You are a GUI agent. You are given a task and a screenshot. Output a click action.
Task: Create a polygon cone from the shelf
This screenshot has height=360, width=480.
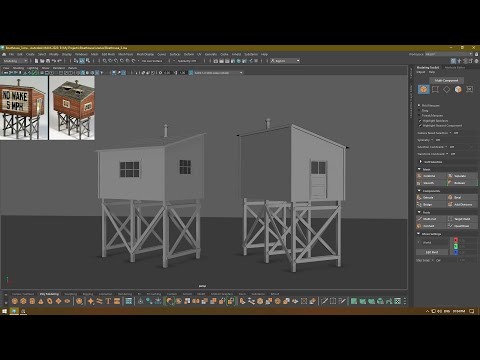[x=41, y=301]
